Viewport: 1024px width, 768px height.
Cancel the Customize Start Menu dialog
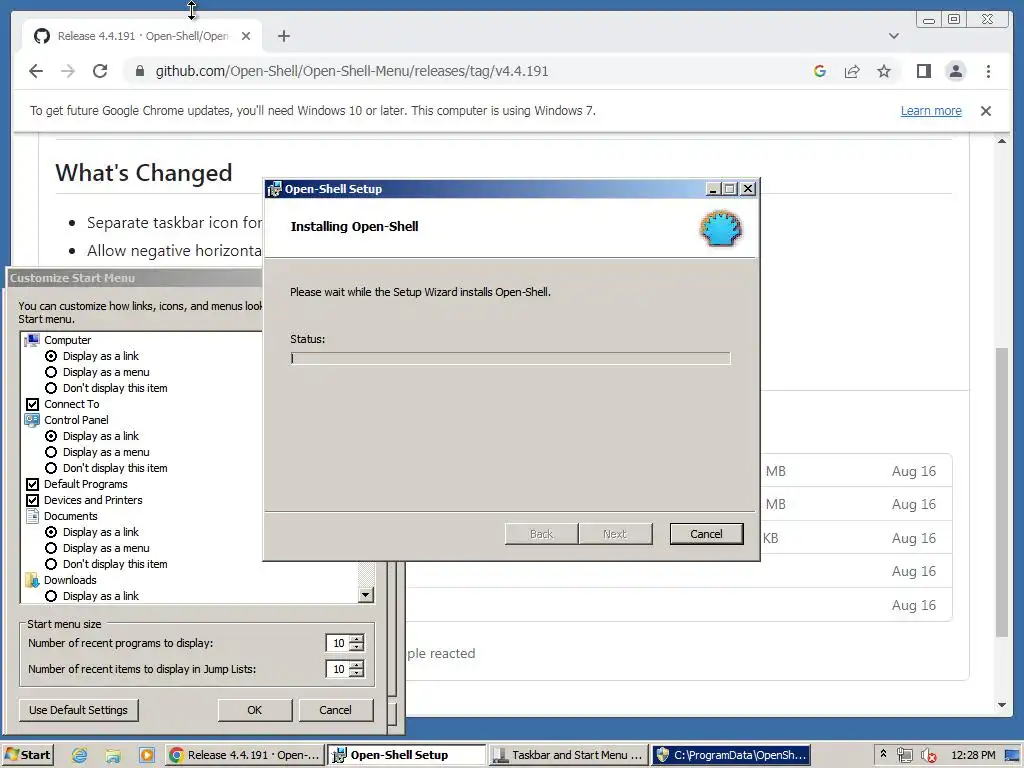click(x=336, y=710)
